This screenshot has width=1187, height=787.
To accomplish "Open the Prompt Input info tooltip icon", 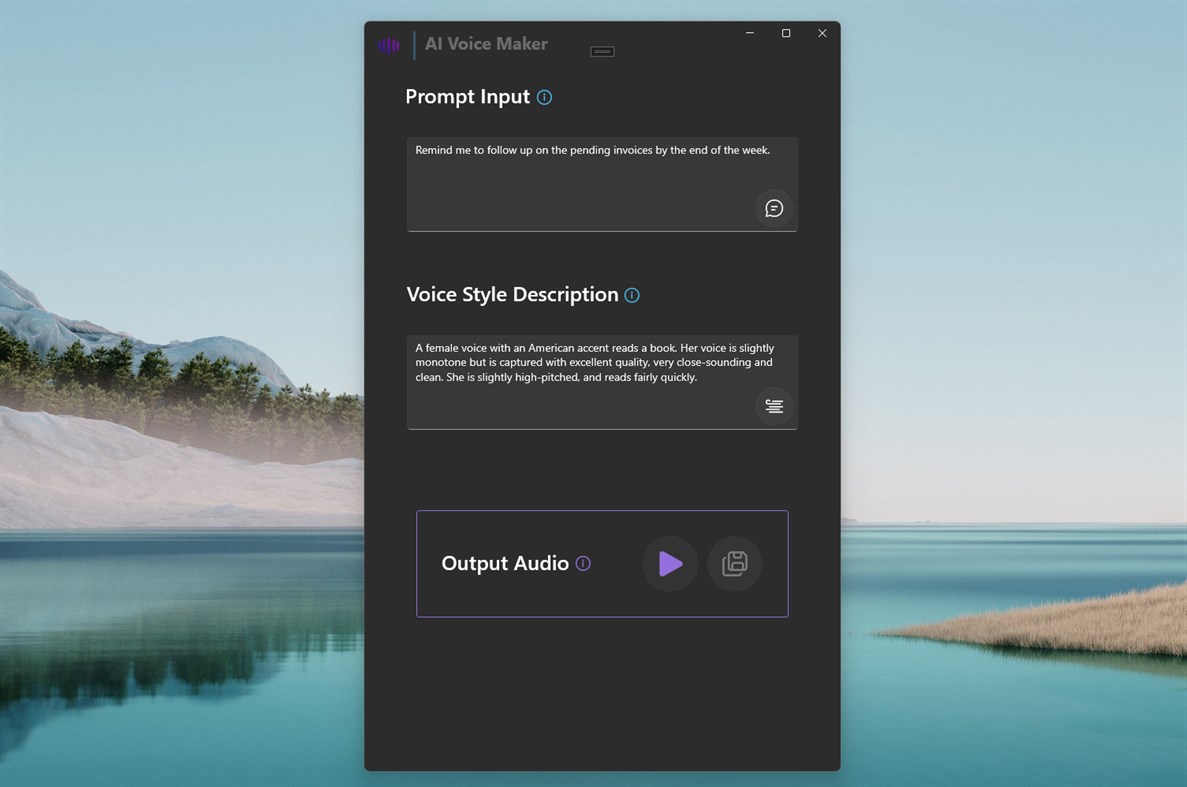I will (x=544, y=97).
